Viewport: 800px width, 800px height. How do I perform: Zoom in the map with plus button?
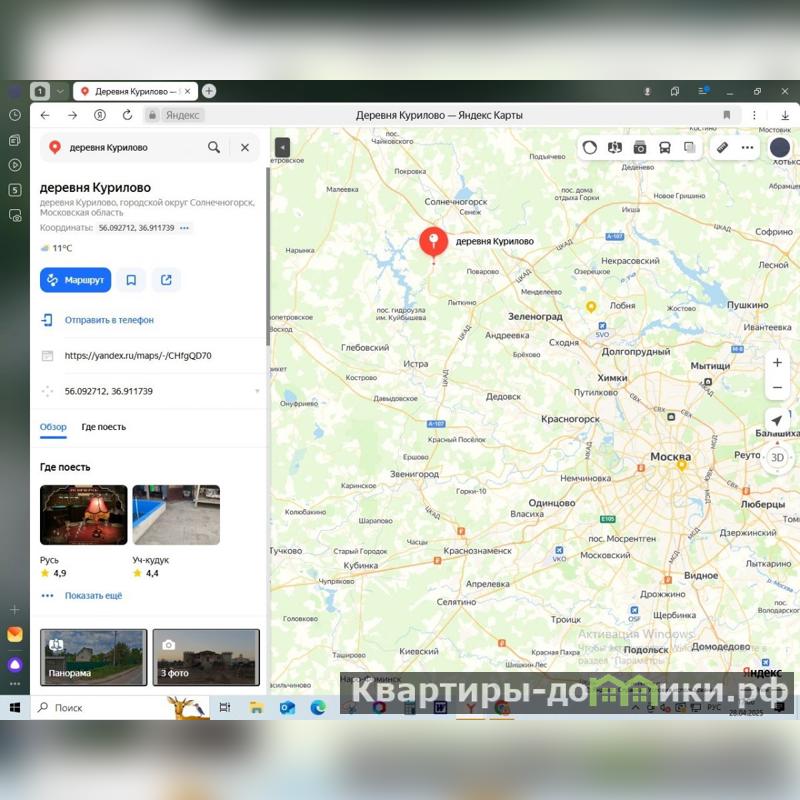(x=777, y=362)
